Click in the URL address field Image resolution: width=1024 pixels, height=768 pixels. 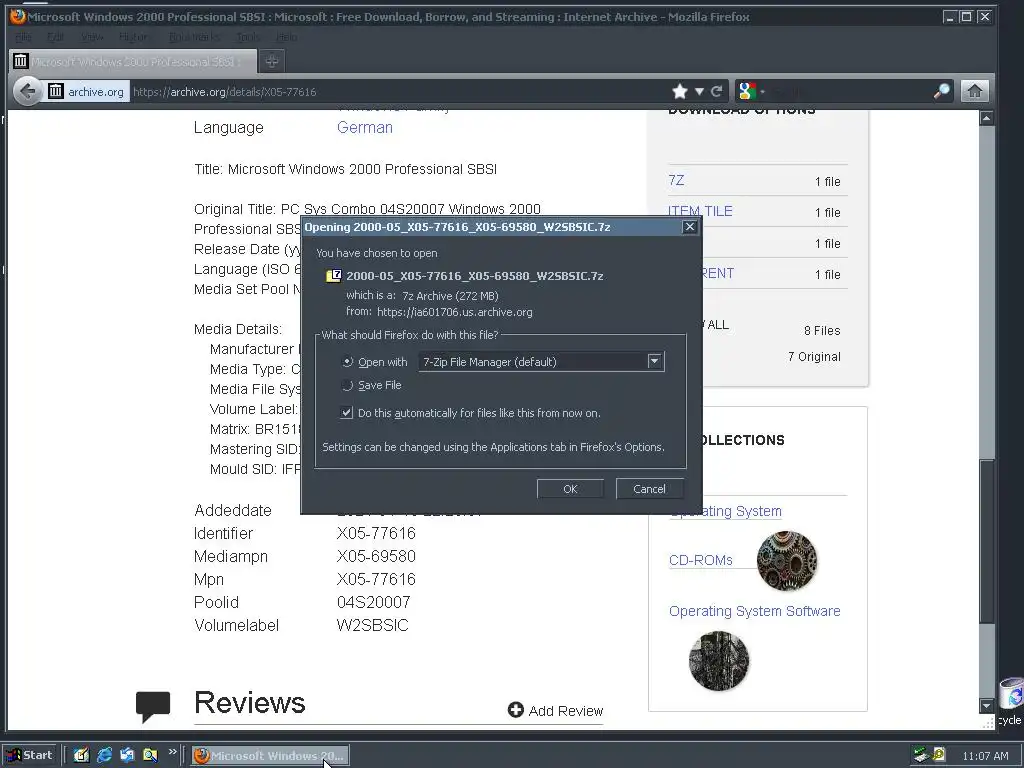[x=398, y=91]
